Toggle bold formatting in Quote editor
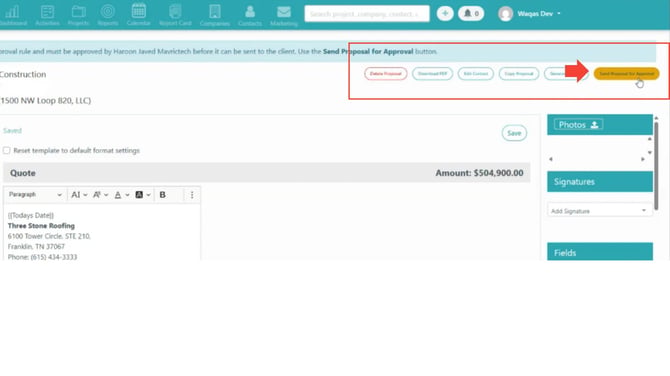The width and height of the screenshot is (670, 376). pos(162,195)
